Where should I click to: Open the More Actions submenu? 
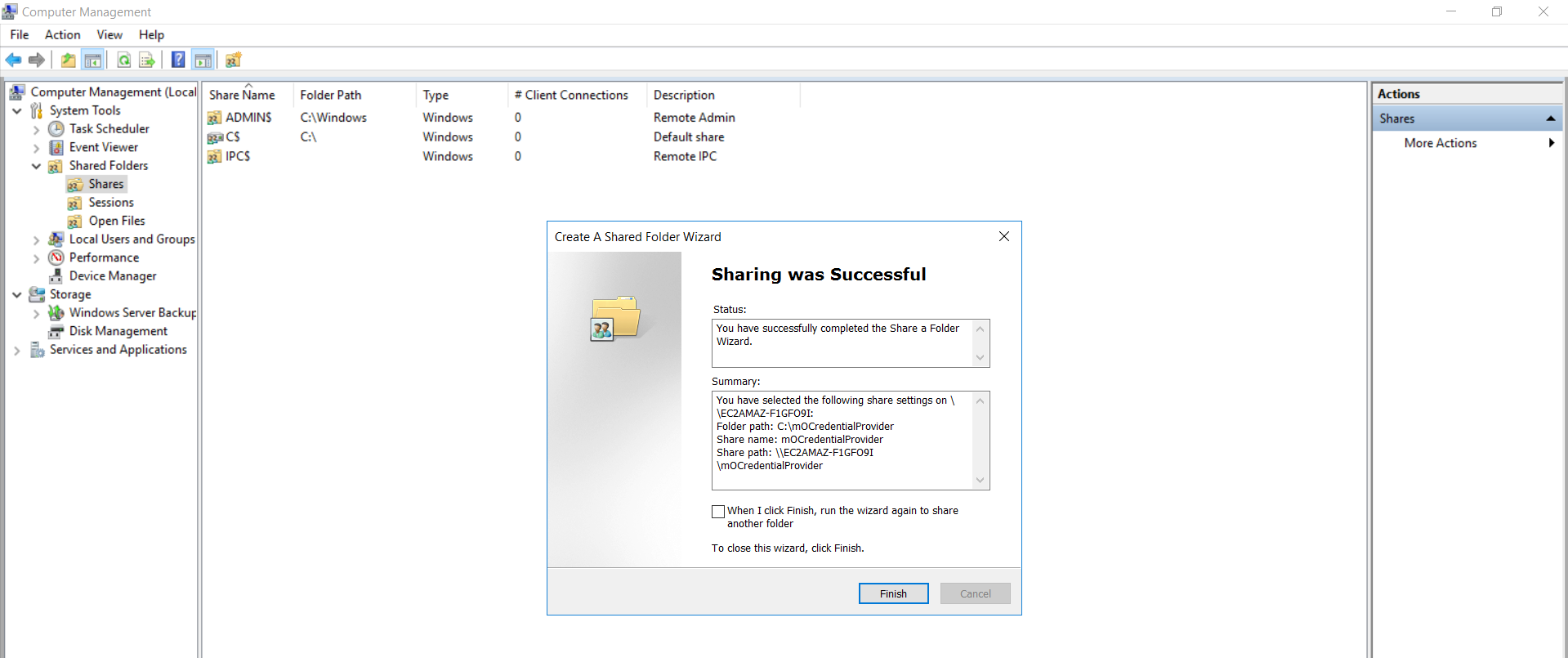[1467, 143]
